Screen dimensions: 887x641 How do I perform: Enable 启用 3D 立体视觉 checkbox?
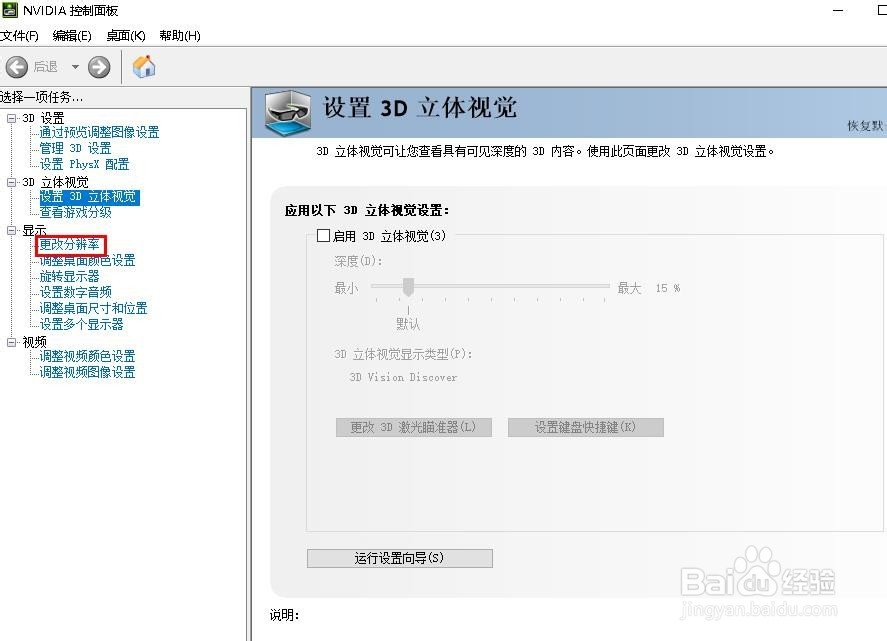(x=324, y=235)
